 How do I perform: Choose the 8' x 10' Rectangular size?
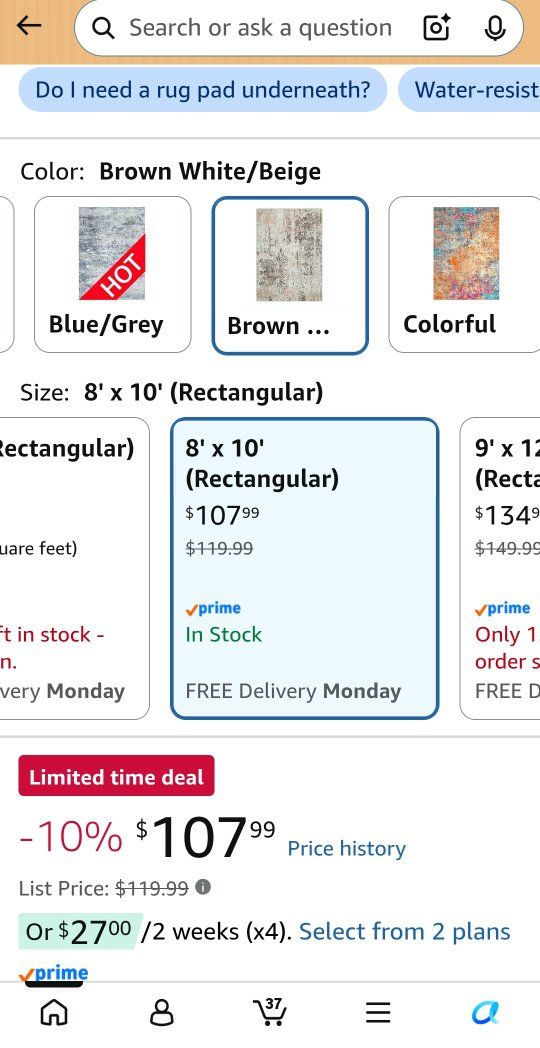point(305,568)
